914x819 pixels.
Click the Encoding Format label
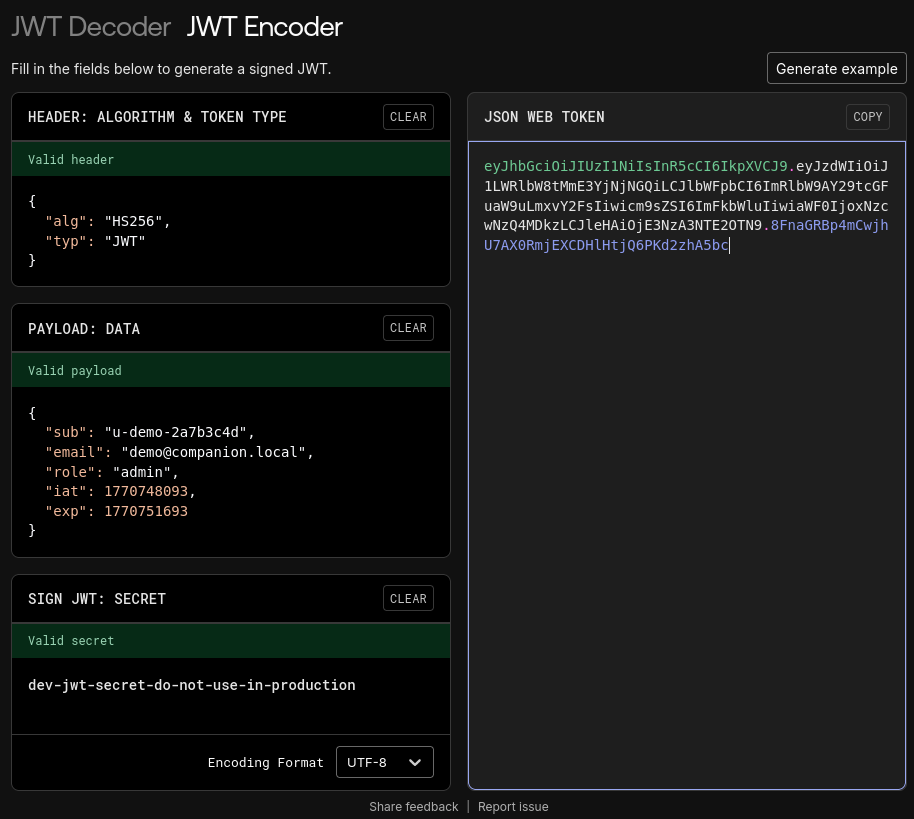pos(265,762)
